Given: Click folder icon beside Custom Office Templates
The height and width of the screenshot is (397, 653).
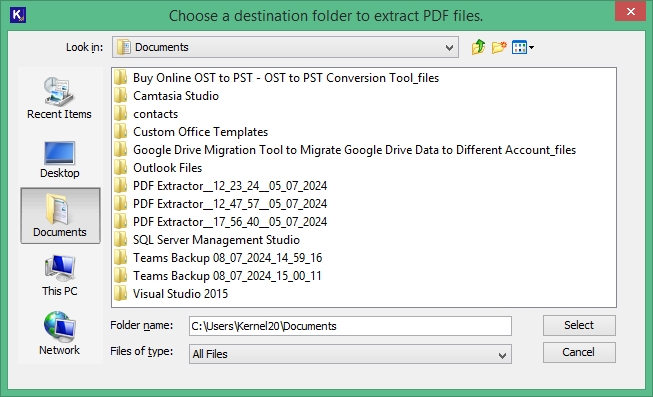Looking at the screenshot, I should click(120, 132).
